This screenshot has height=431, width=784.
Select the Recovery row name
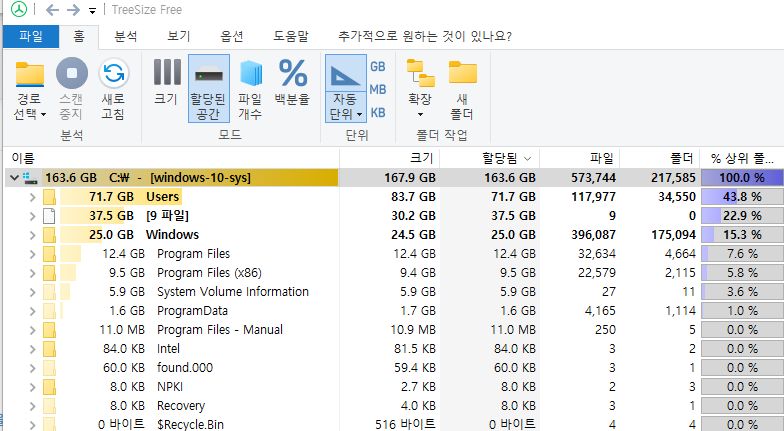coord(181,406)
